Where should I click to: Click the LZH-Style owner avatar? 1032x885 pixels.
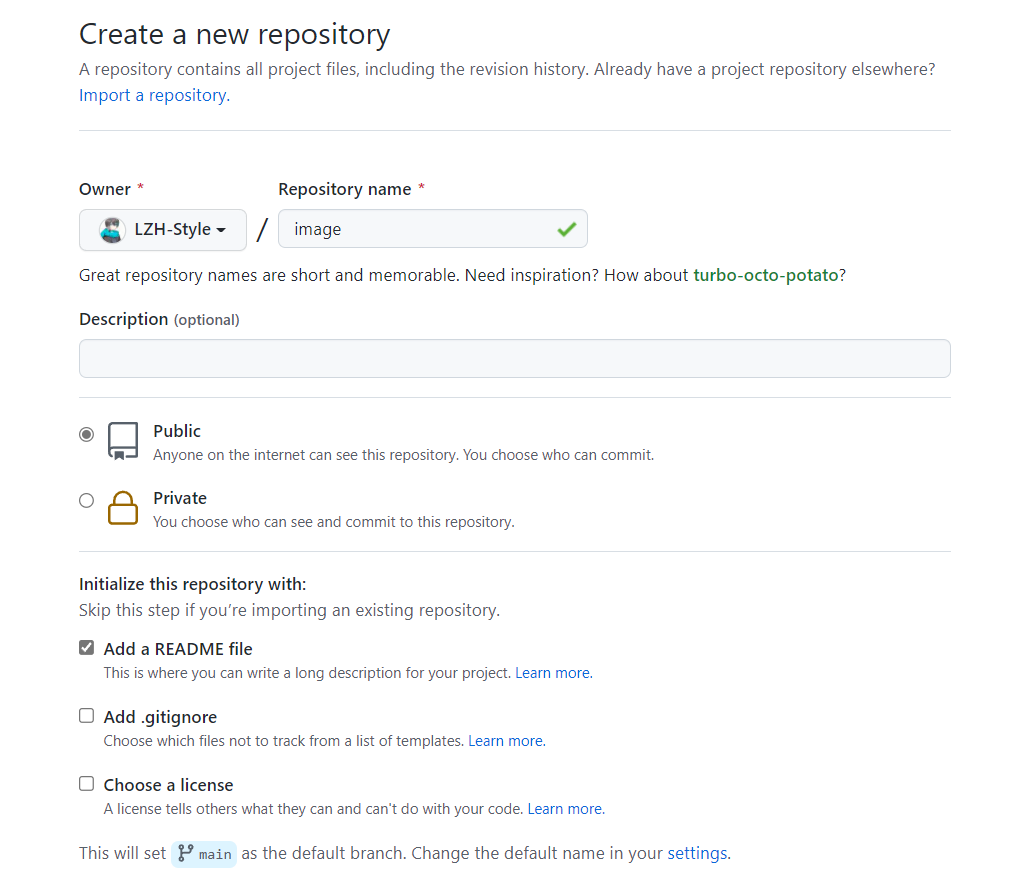tap(112, 230)
